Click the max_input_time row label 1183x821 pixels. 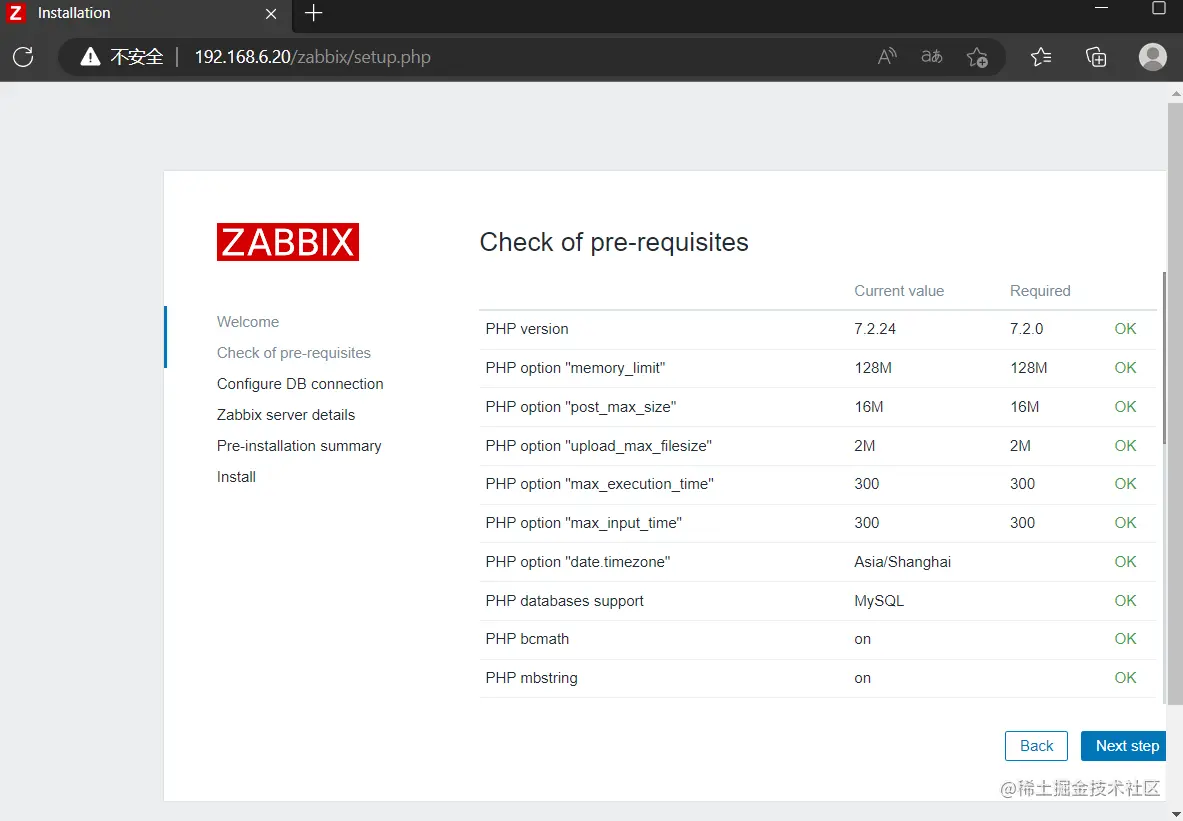[583, 522]
